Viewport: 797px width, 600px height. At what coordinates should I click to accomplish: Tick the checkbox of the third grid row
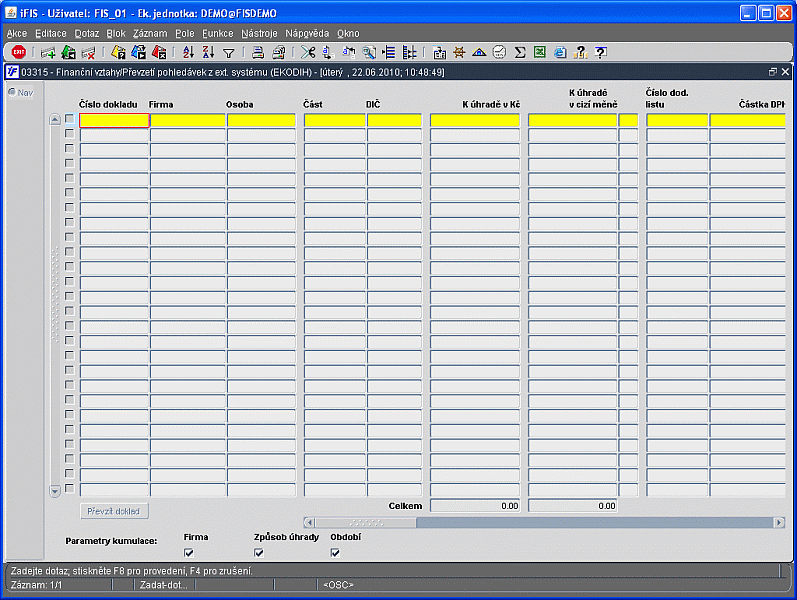70,148
